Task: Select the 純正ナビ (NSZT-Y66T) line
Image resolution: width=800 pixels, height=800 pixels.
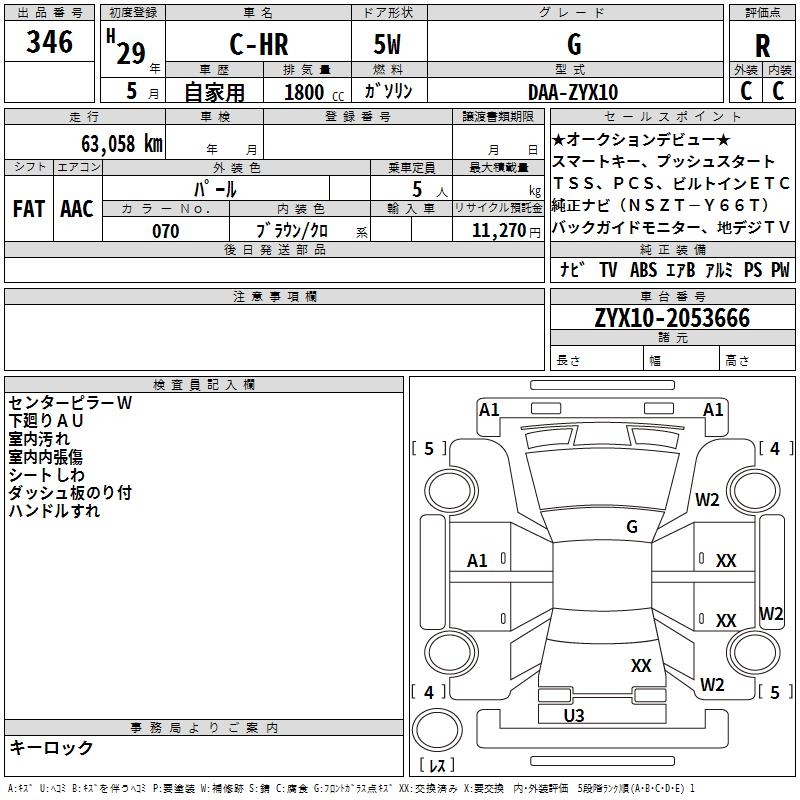Action: [x=661, y=205]
